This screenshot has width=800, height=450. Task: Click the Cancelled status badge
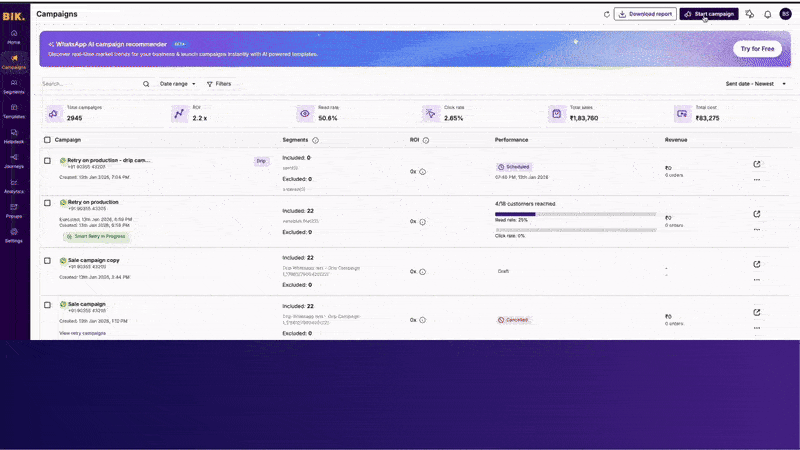click(x=513, y=320)
